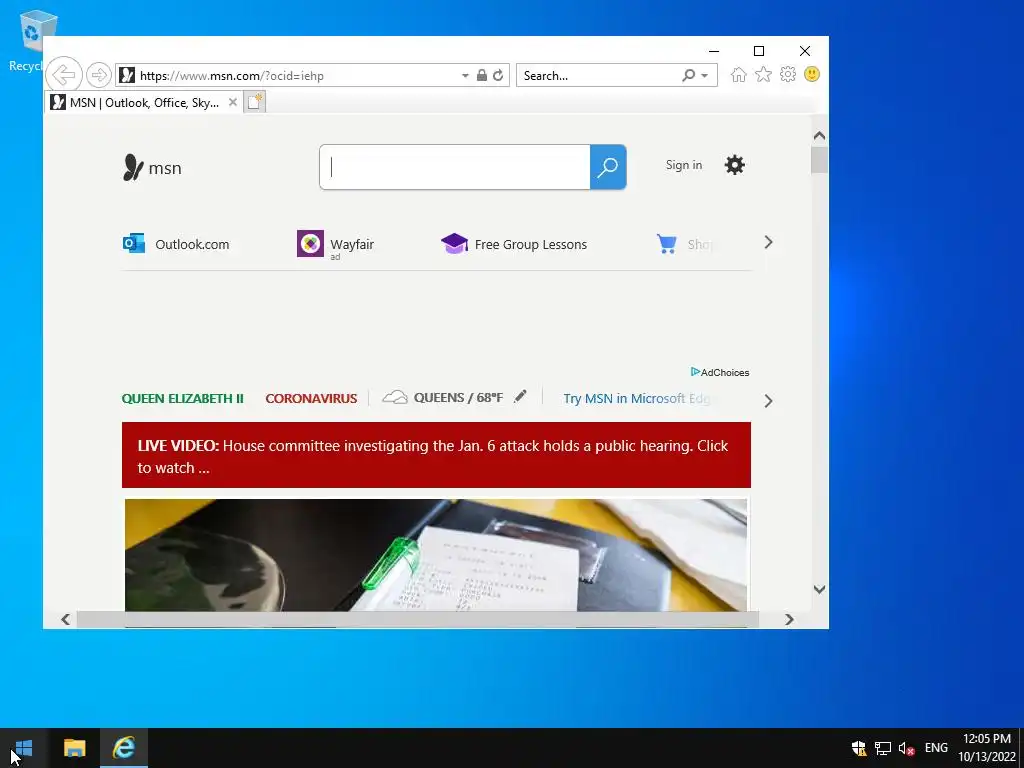Click the smiley feedback icon
The image size is (1024, 768).
[x=812, y=74]
